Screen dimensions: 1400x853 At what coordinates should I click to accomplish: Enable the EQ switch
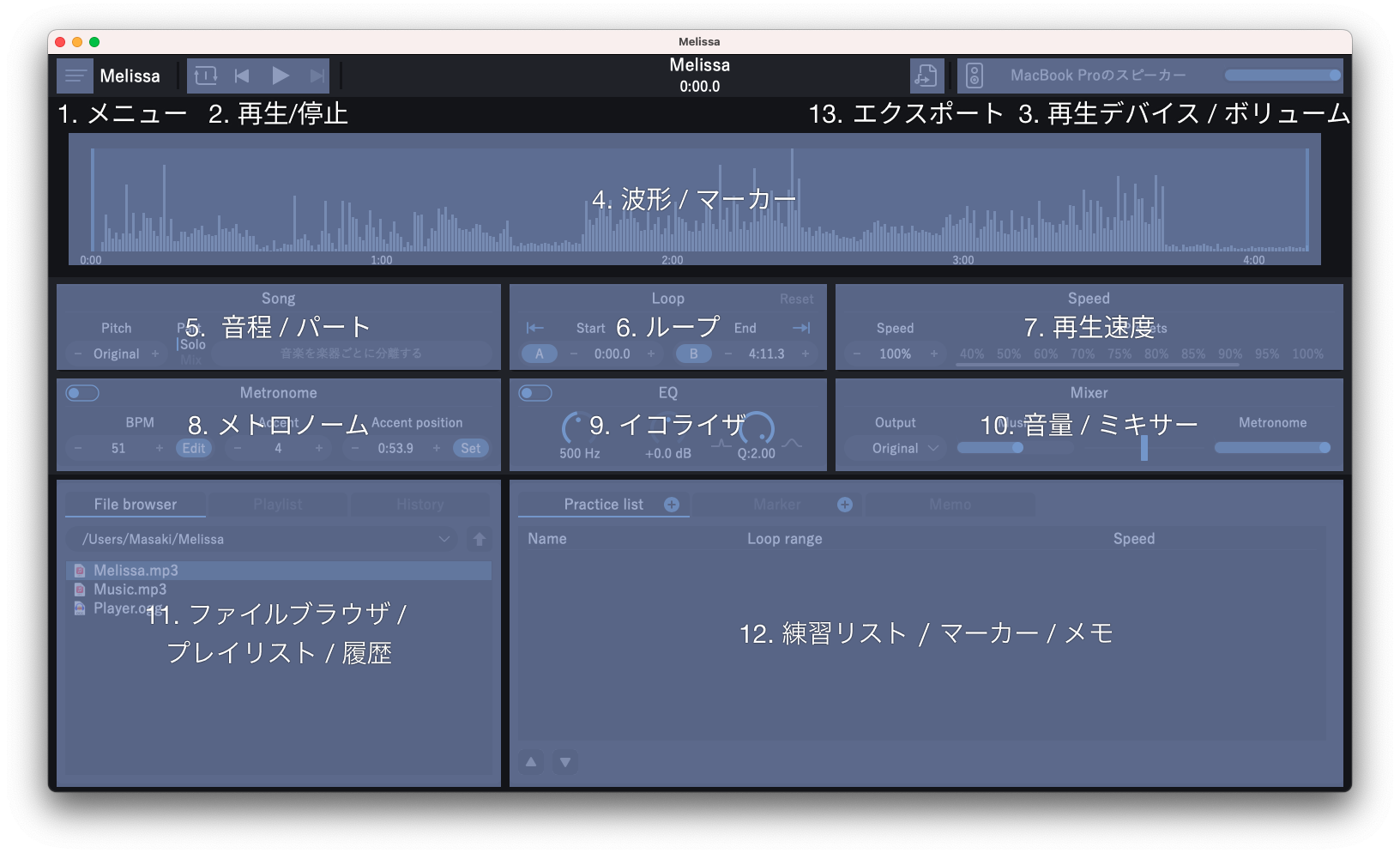click(535, 393)
